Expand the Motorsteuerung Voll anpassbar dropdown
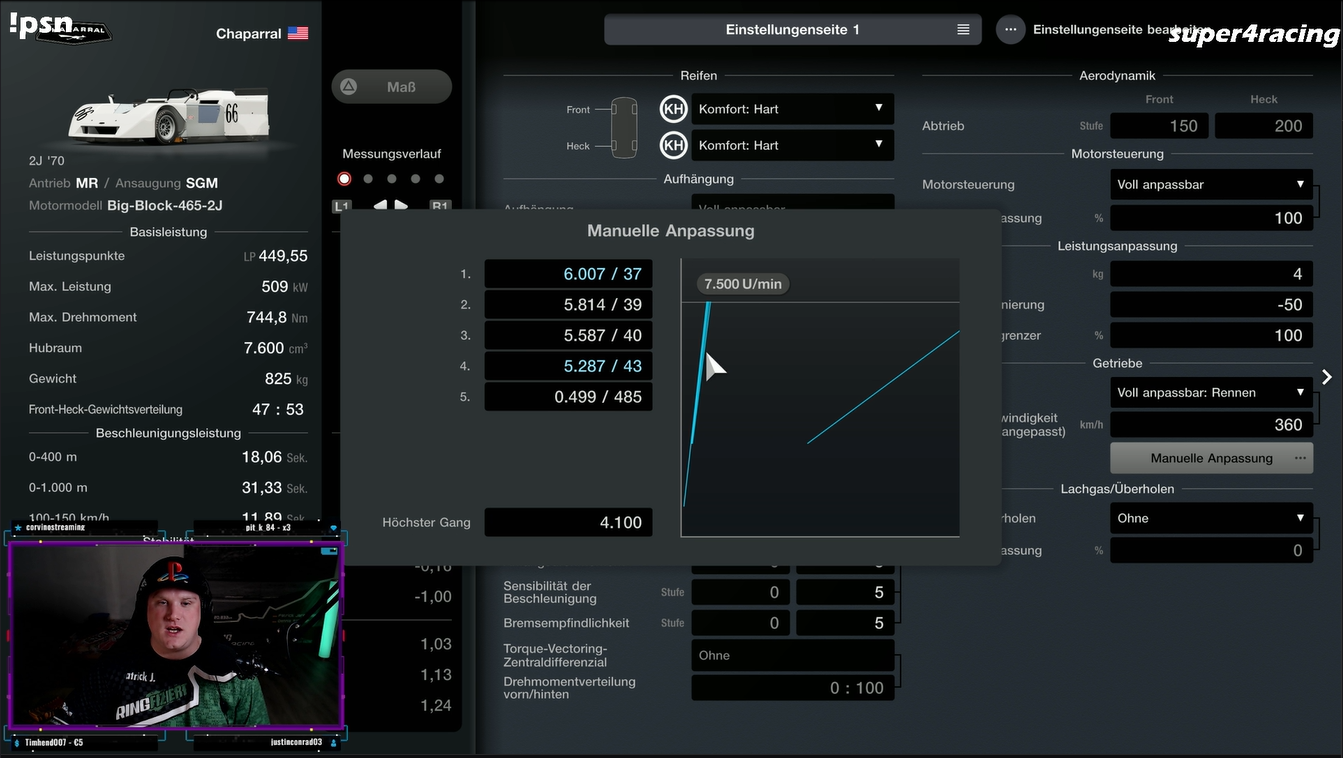 pyautogui.click(x=1211, y=185)
